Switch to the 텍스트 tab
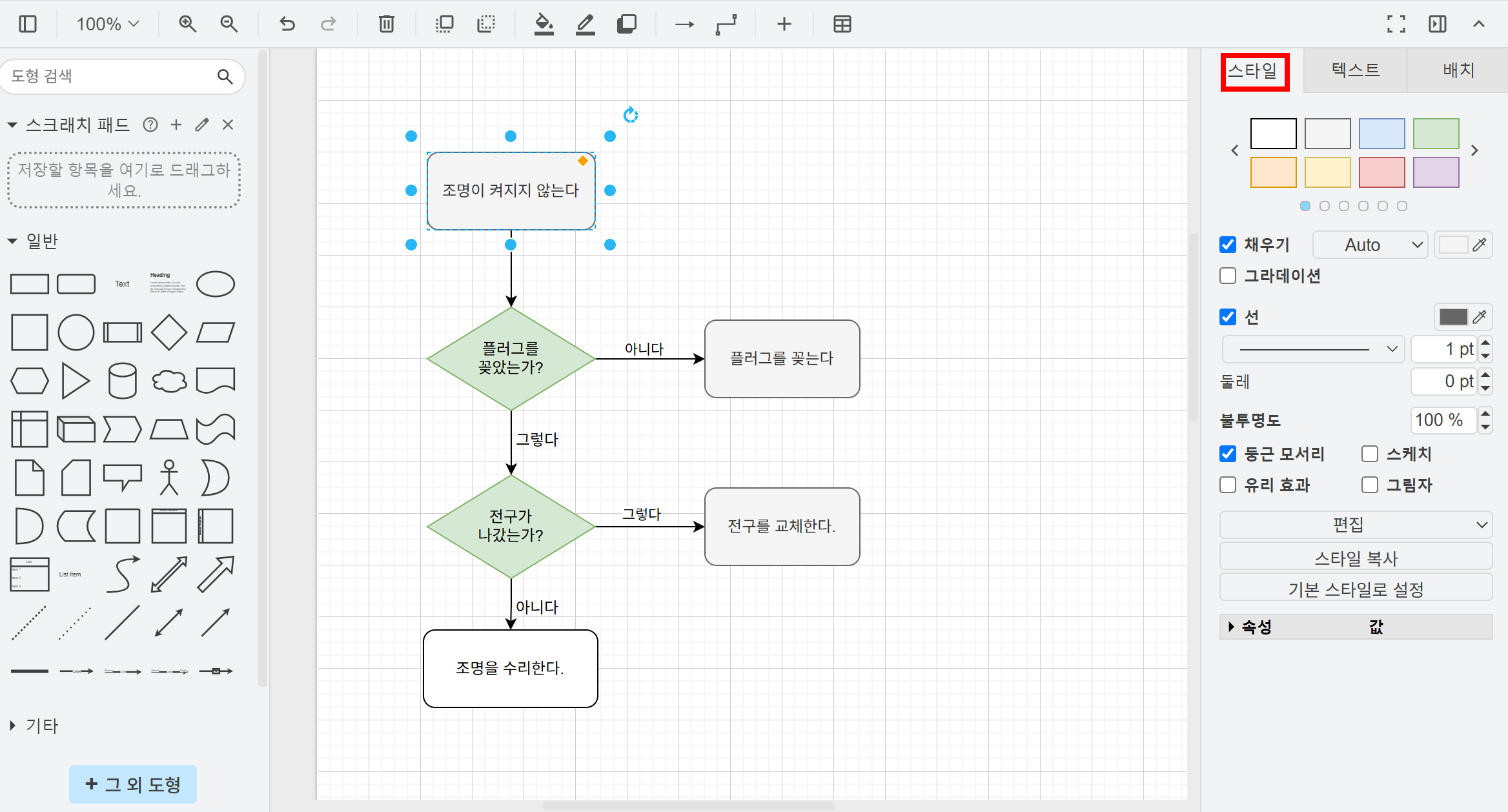 click(1356, 70)
